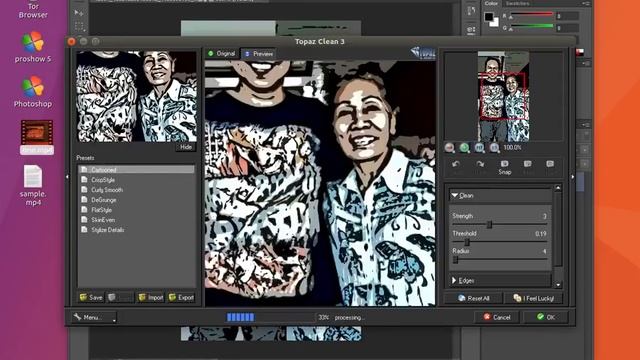Viewport: 640px width, 360px height.
Task: Click the processing progress bar
Action: (x=271, y=317)
